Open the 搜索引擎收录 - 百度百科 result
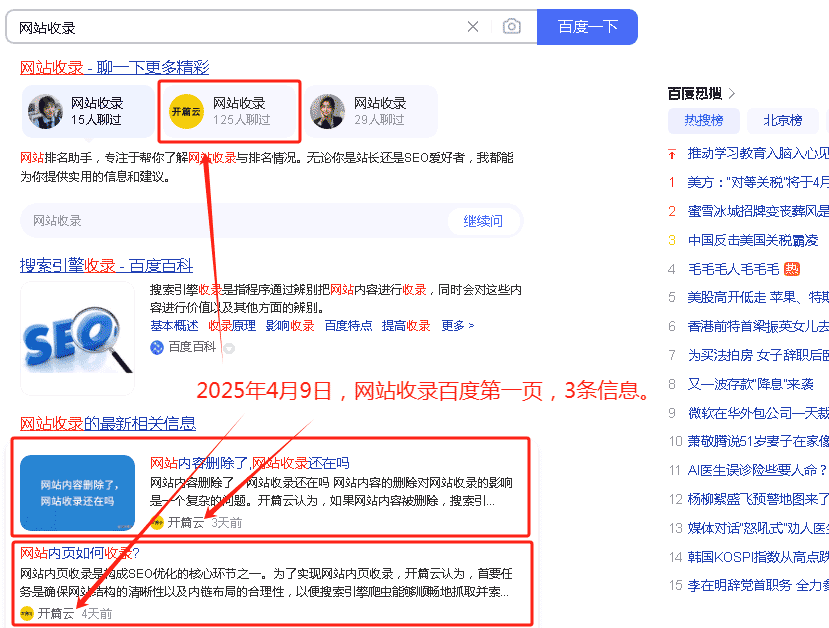The height and width of the screenshot is (628, 829). tap(106, 265)
